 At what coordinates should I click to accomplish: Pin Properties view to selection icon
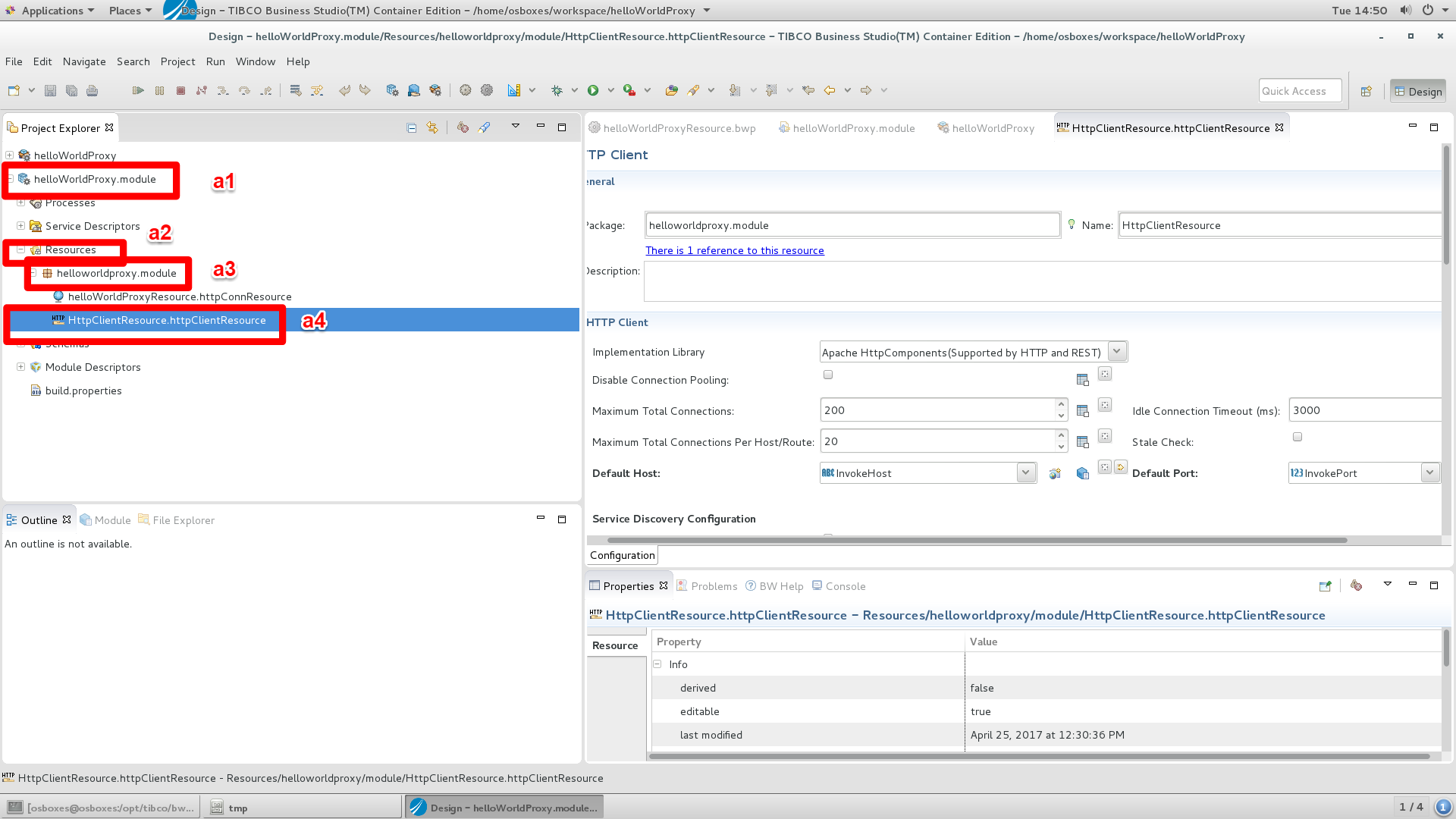tap(1325, 585)
